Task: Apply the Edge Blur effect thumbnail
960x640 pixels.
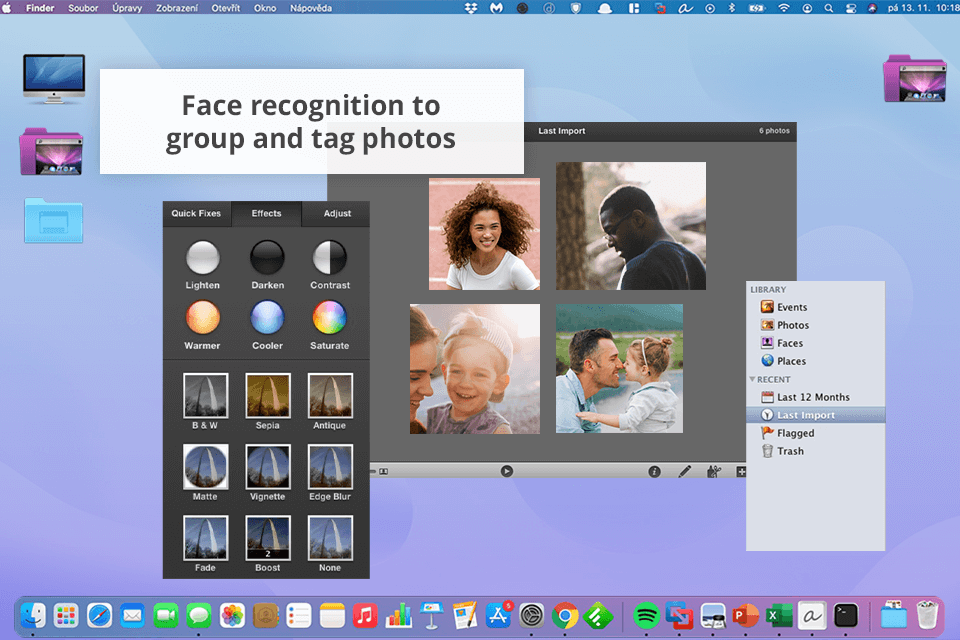Action: pos(330,467)
